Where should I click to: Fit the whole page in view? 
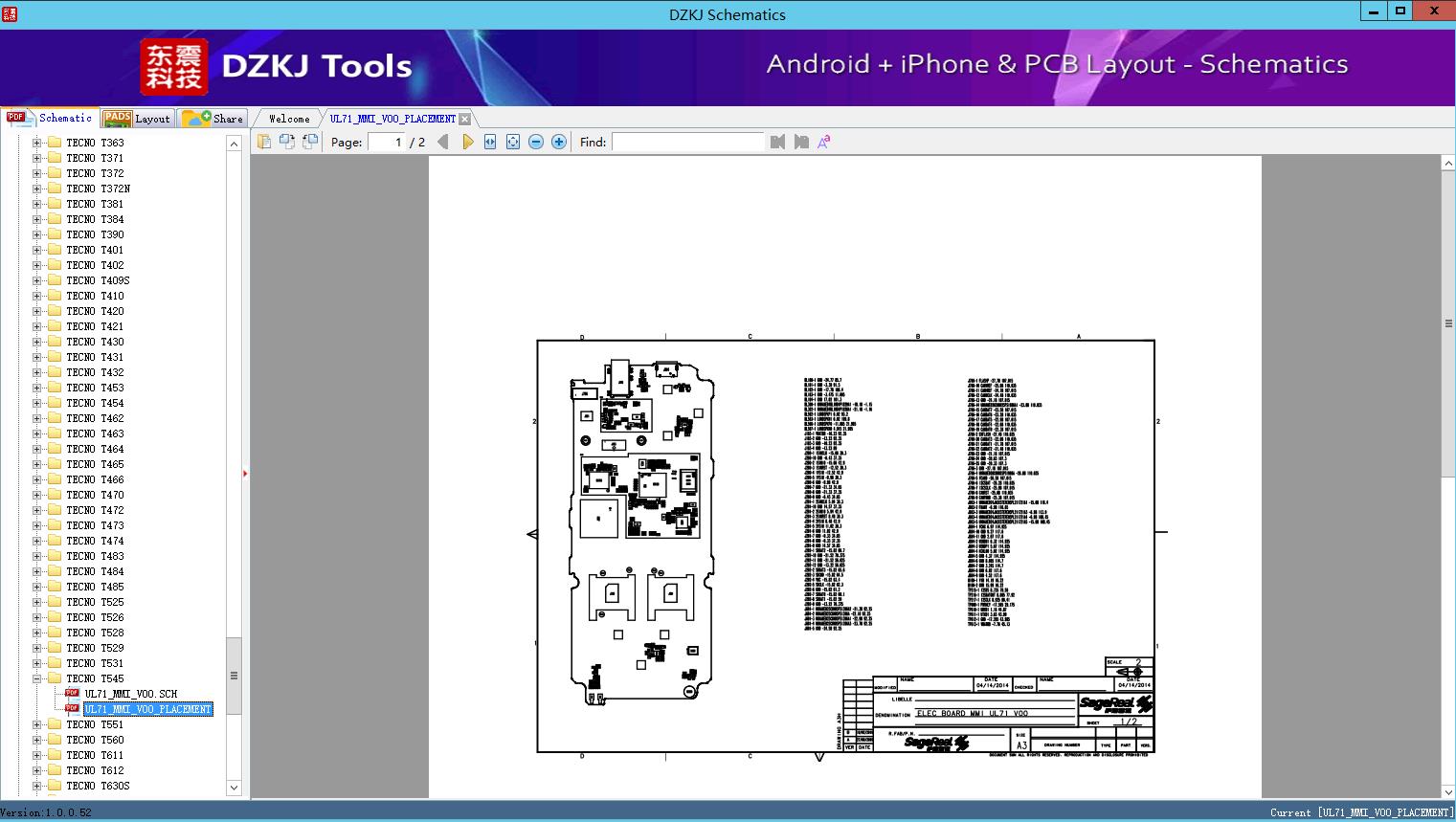pos(513,142)
